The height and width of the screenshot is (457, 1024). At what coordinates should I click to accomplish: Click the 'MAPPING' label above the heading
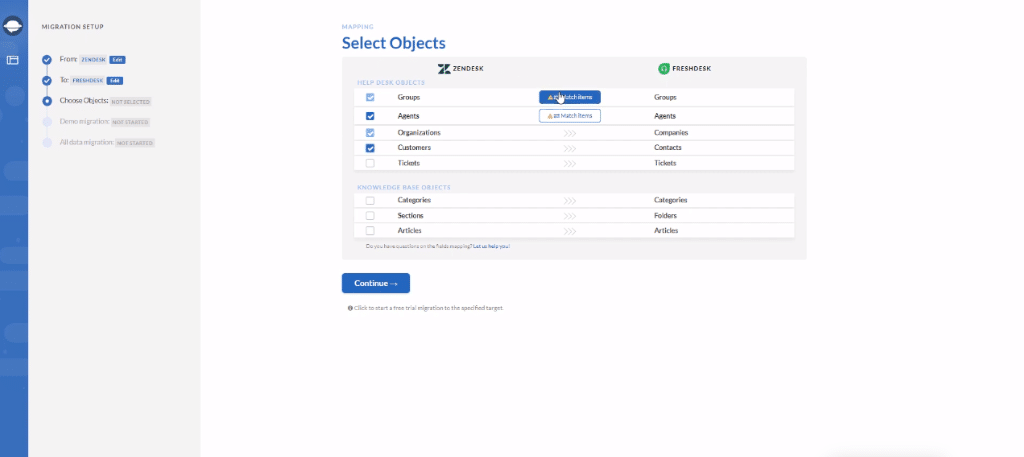coord(358,27)
